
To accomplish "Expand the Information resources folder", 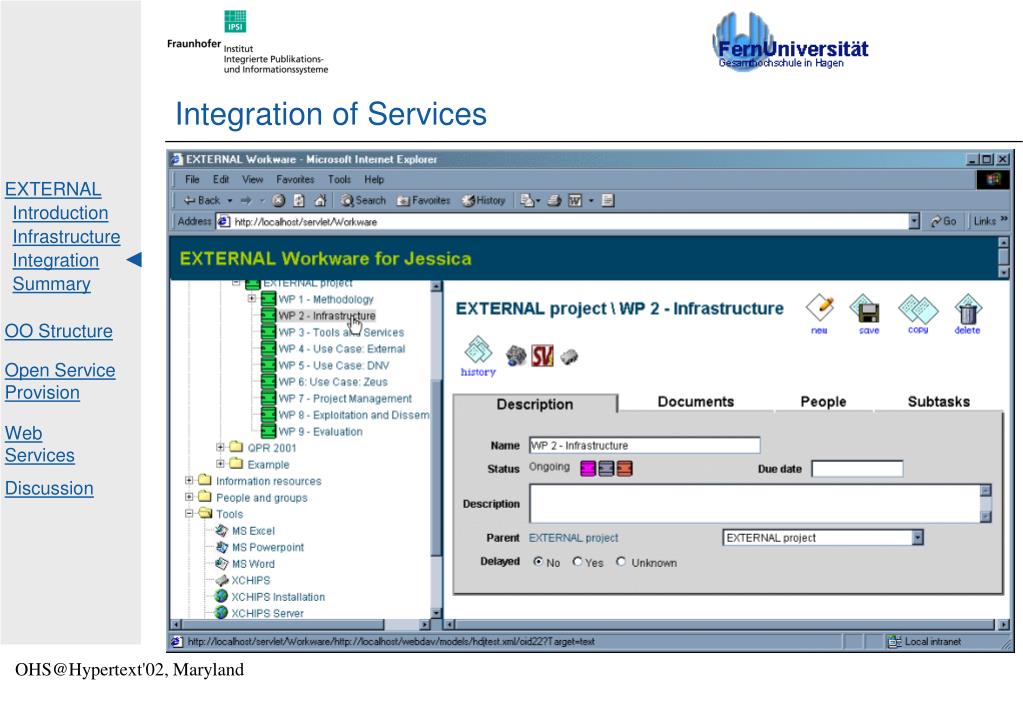I will click(189, 480).
